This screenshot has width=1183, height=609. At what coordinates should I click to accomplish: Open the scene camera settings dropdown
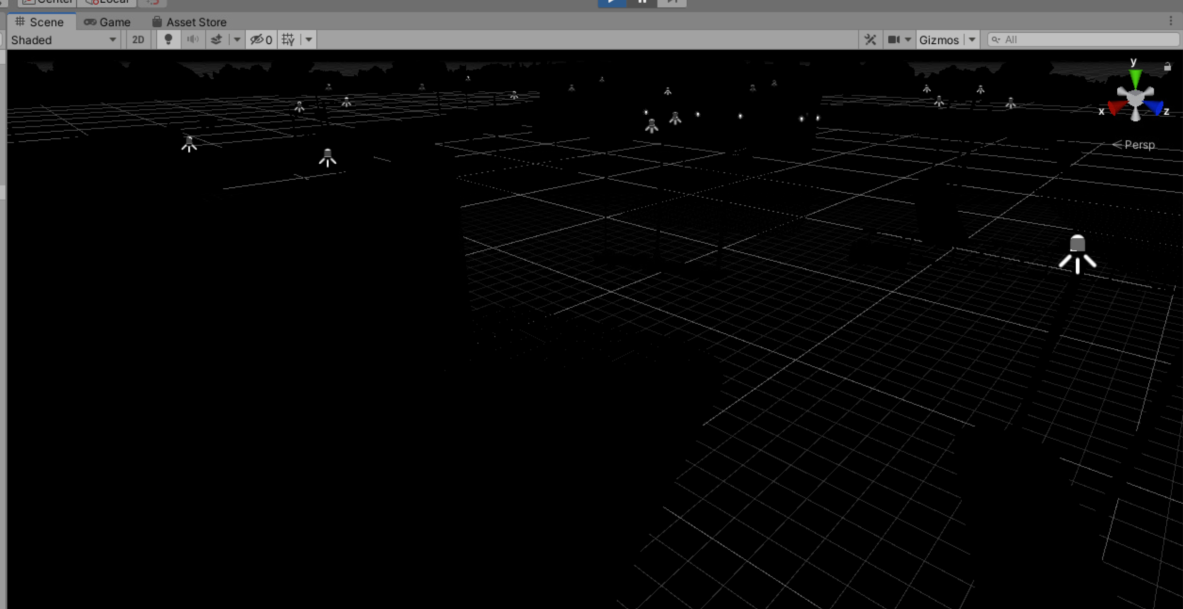point(899,40)
